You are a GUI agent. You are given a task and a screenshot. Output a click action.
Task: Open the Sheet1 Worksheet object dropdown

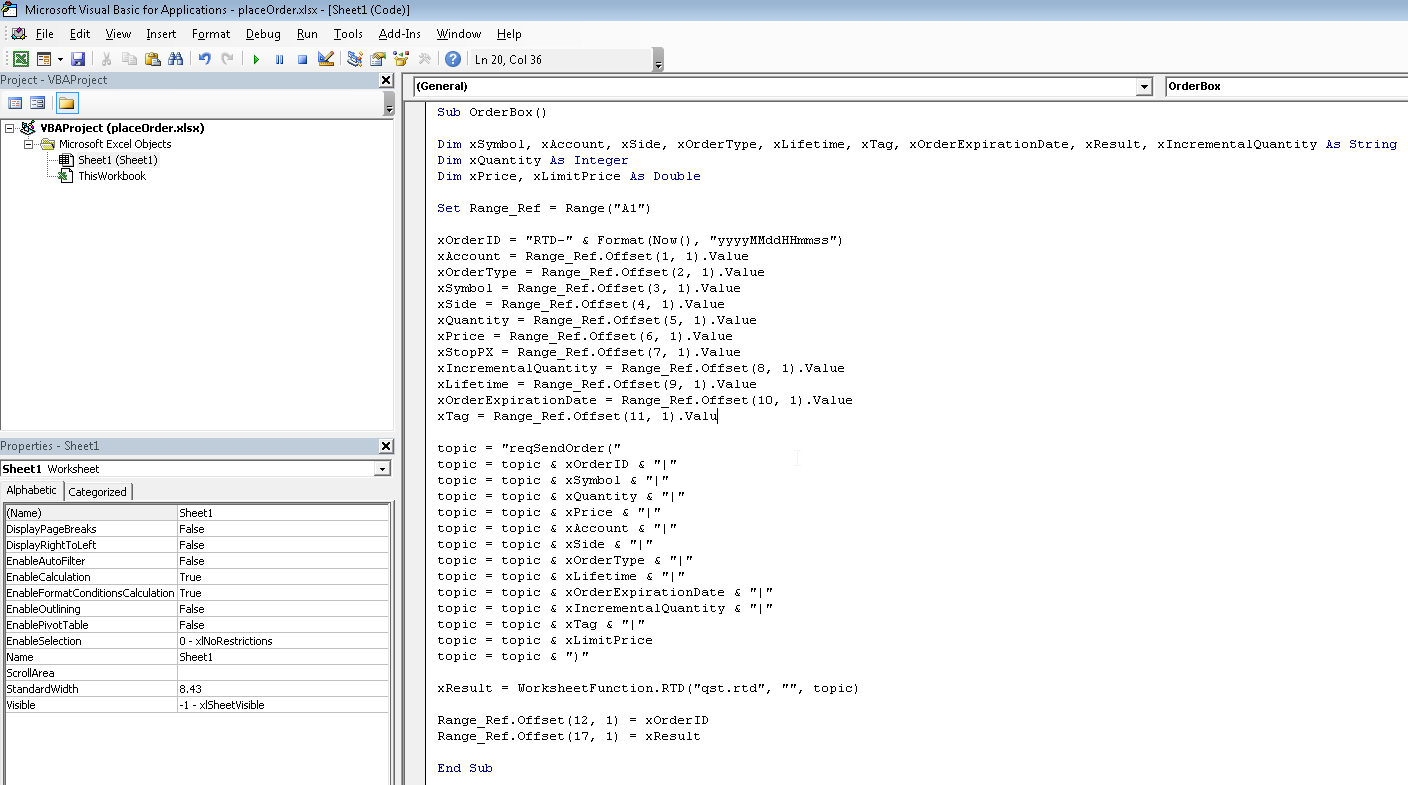pyautogui.click(x=382, y=469)
